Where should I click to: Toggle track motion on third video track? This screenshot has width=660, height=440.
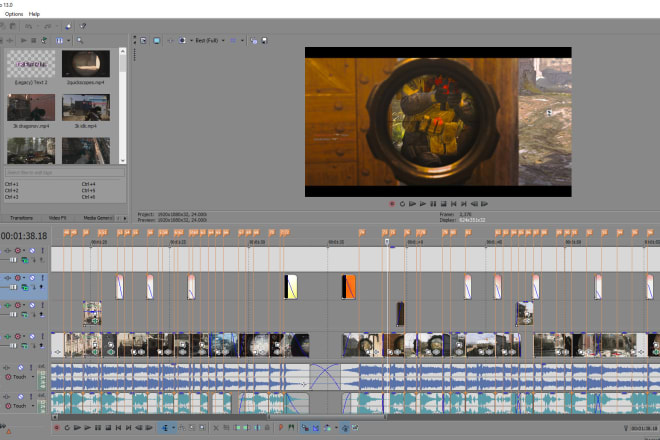[8, 305]
